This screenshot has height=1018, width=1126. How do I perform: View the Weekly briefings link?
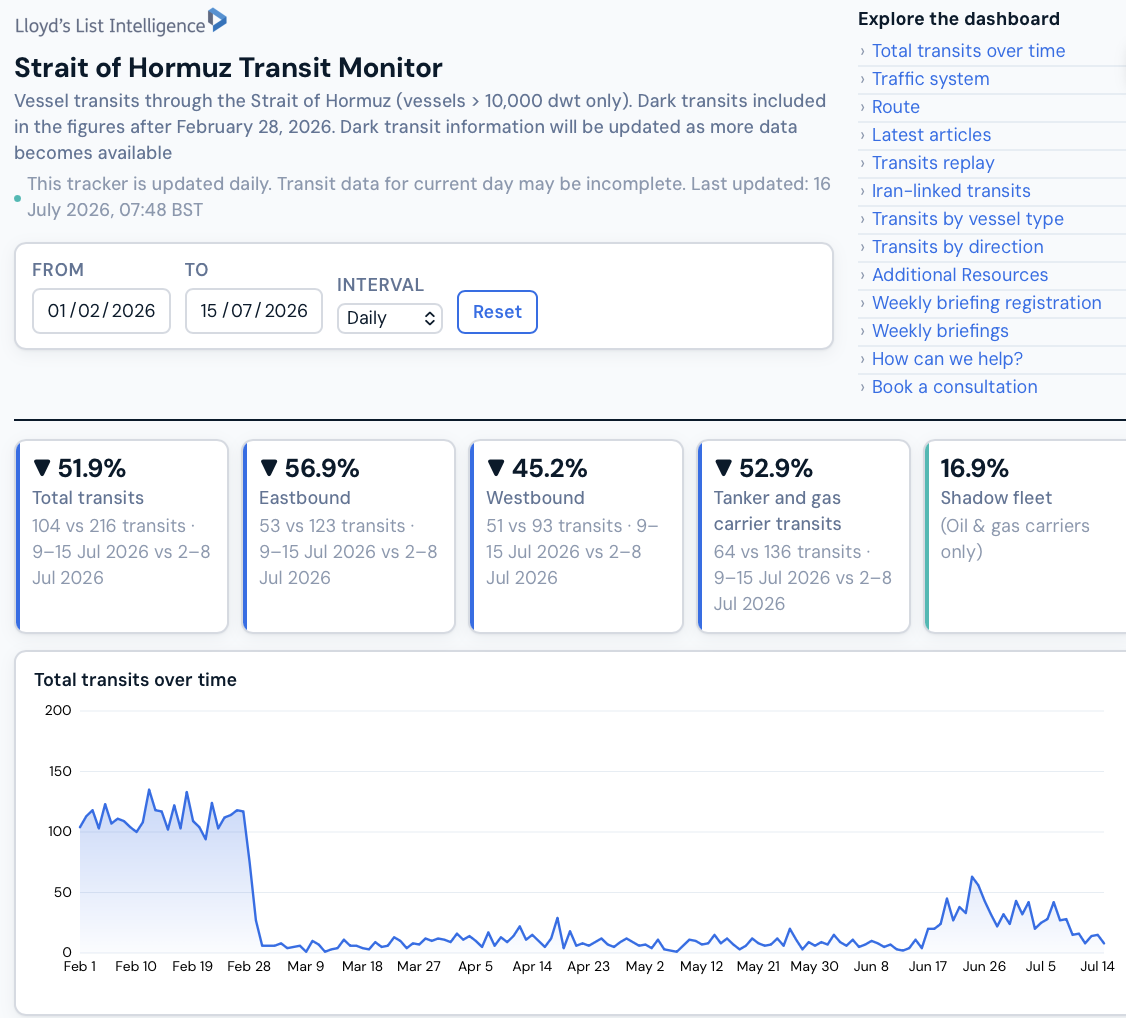[x=940, y=331]
